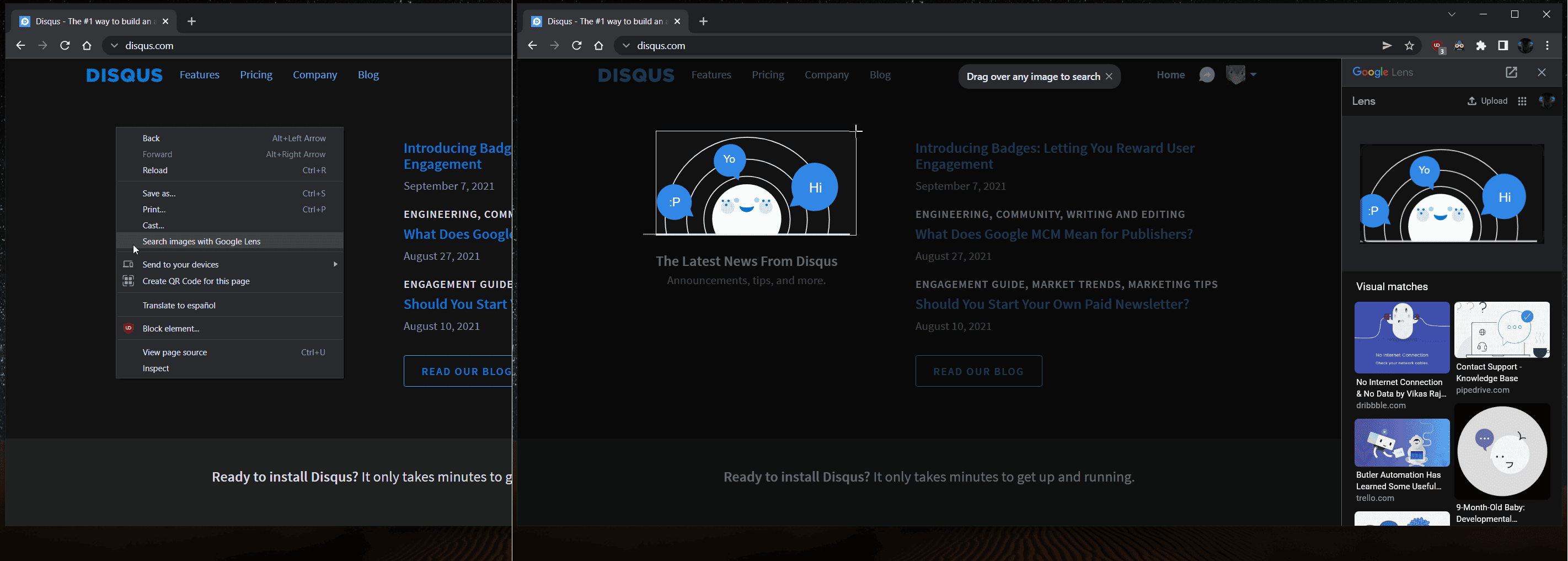
Task: Open site info chevron in left address bar
Action: (x=114, y=46)
